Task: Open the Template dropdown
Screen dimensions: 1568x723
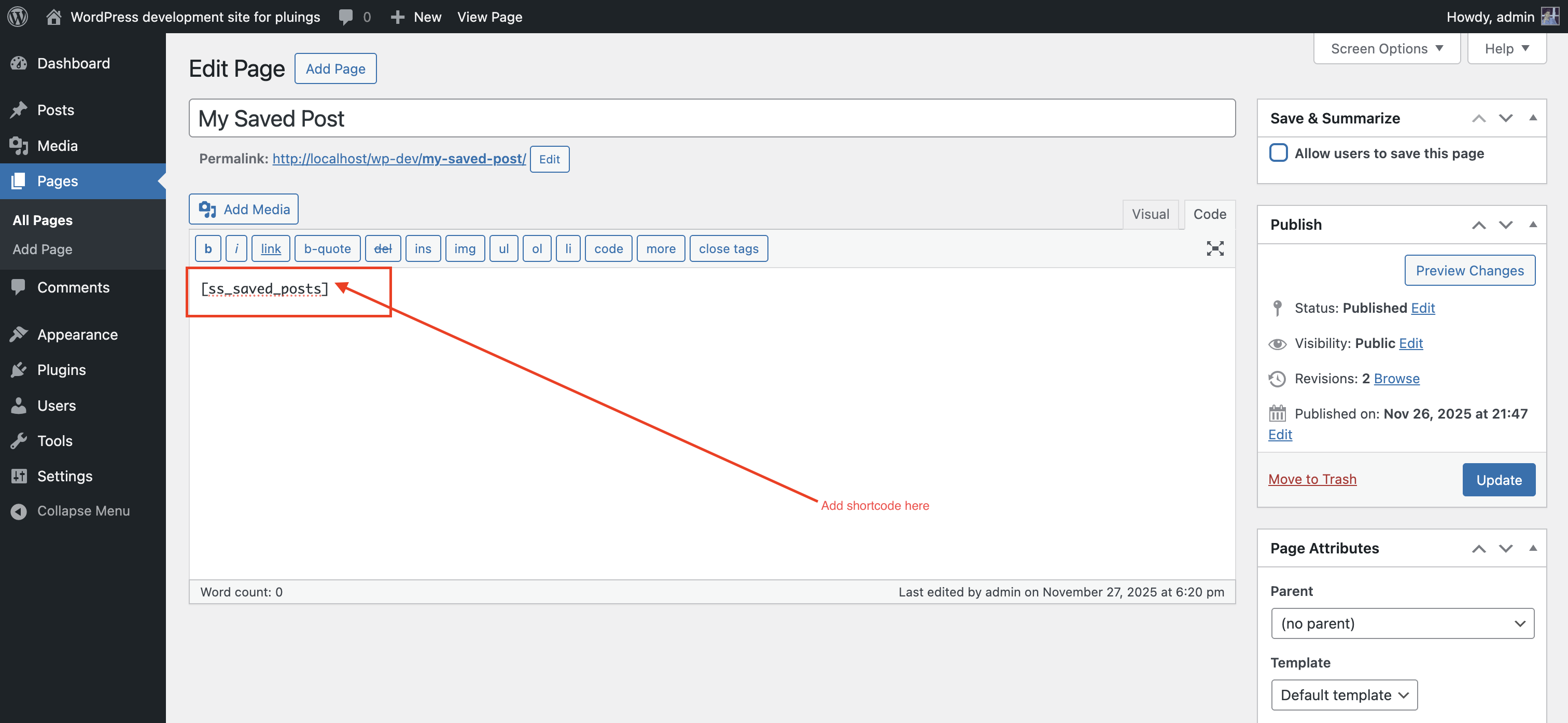Action: pos(1345,694)
